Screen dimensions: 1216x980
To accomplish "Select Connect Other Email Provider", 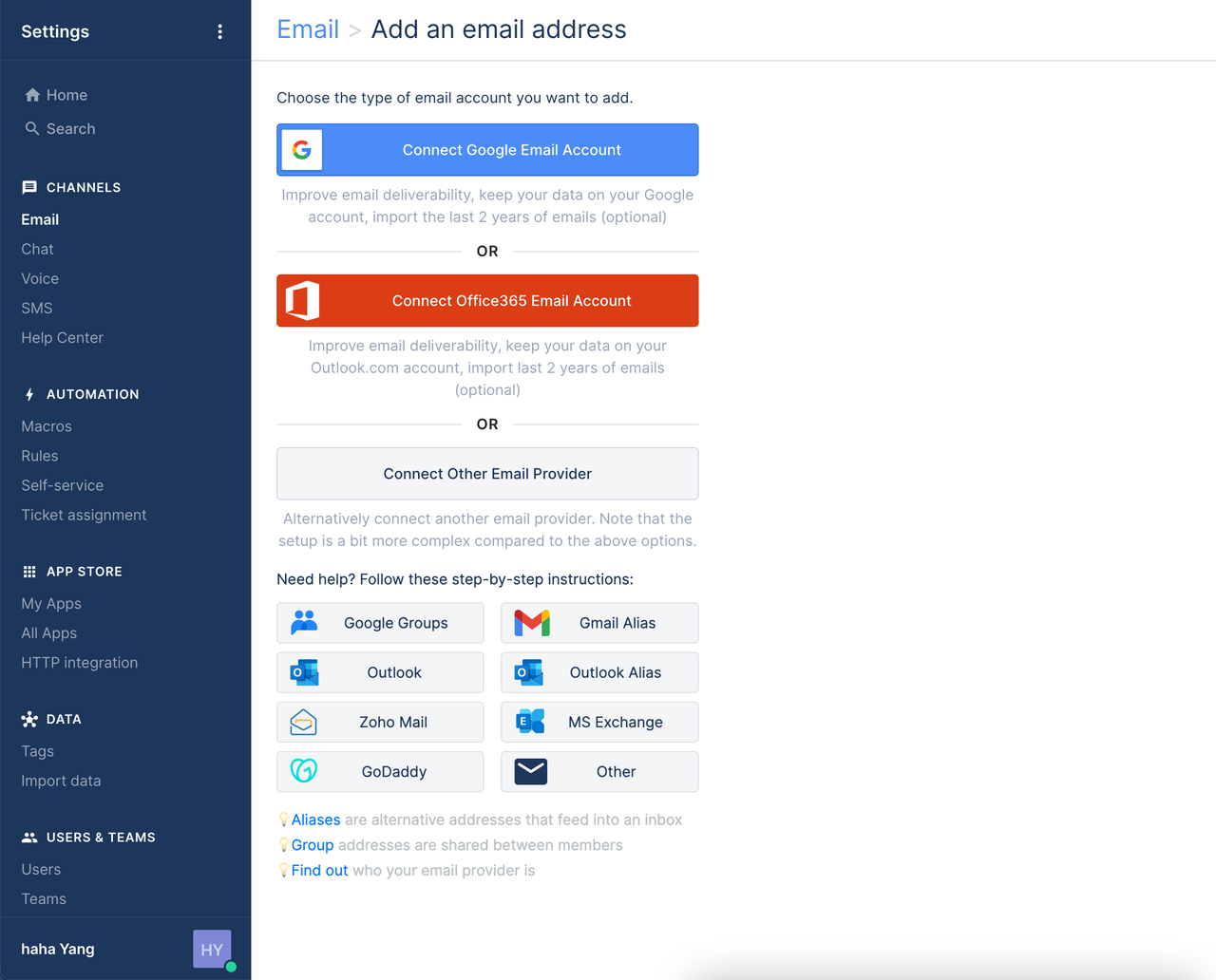I will (487, 474).
